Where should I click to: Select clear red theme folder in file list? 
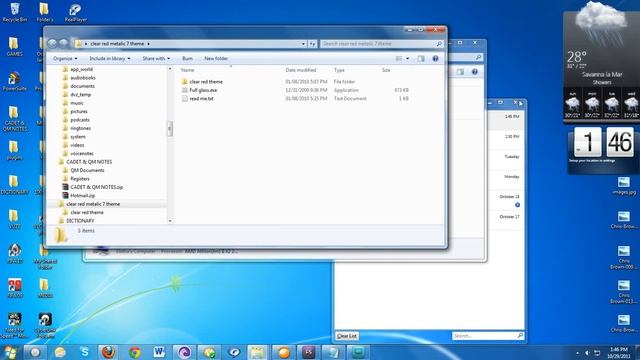206,82
